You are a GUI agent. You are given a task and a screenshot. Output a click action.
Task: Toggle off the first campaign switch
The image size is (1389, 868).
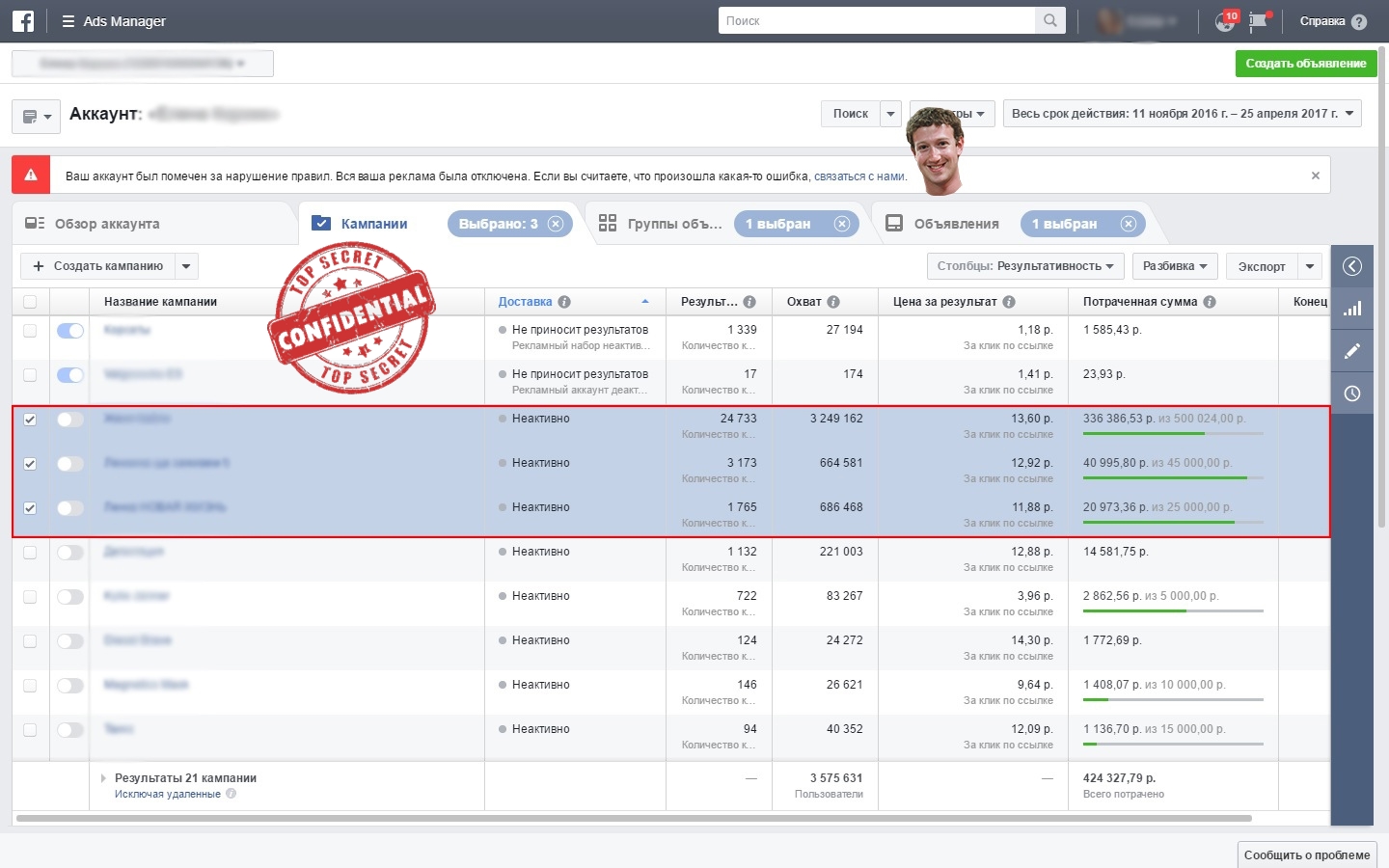(70, 331)
